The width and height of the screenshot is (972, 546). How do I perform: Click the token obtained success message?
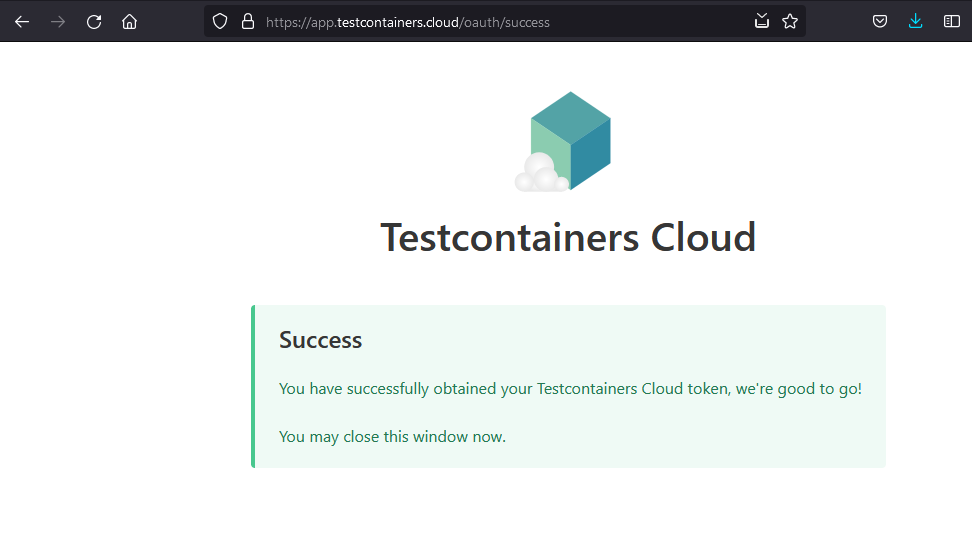click(x=570, y=388)
